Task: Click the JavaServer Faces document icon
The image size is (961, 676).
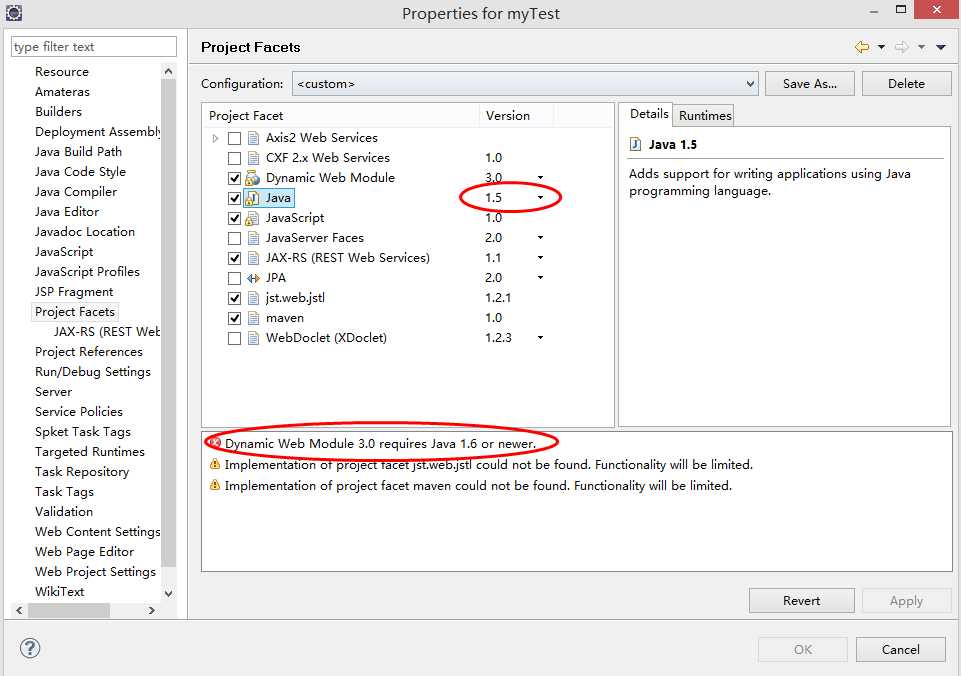Action: tap(253, 238)
